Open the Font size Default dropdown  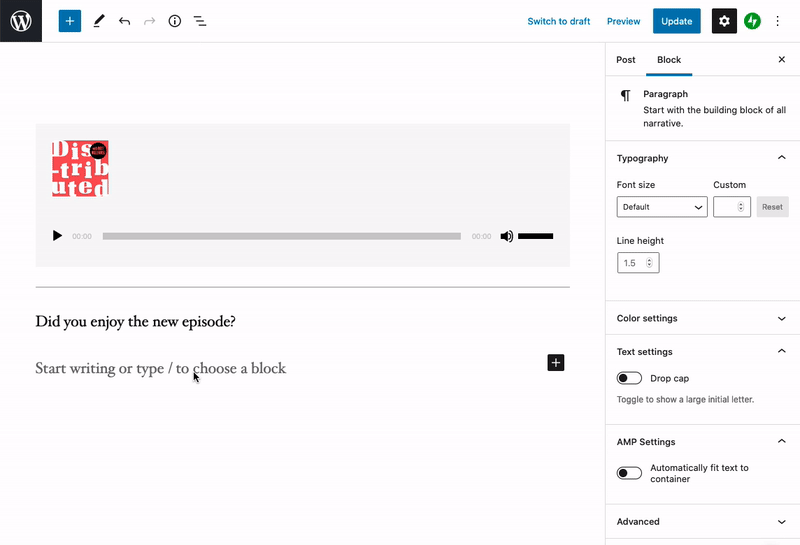(662, 207)
